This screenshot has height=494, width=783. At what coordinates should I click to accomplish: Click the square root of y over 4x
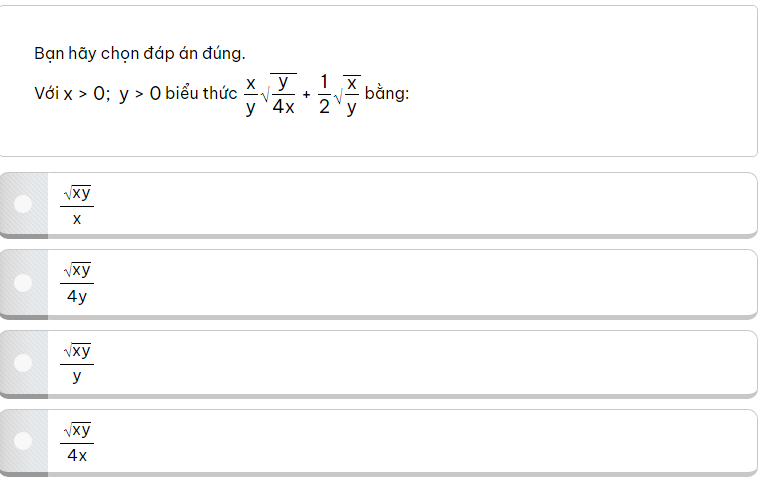point(279,94)
